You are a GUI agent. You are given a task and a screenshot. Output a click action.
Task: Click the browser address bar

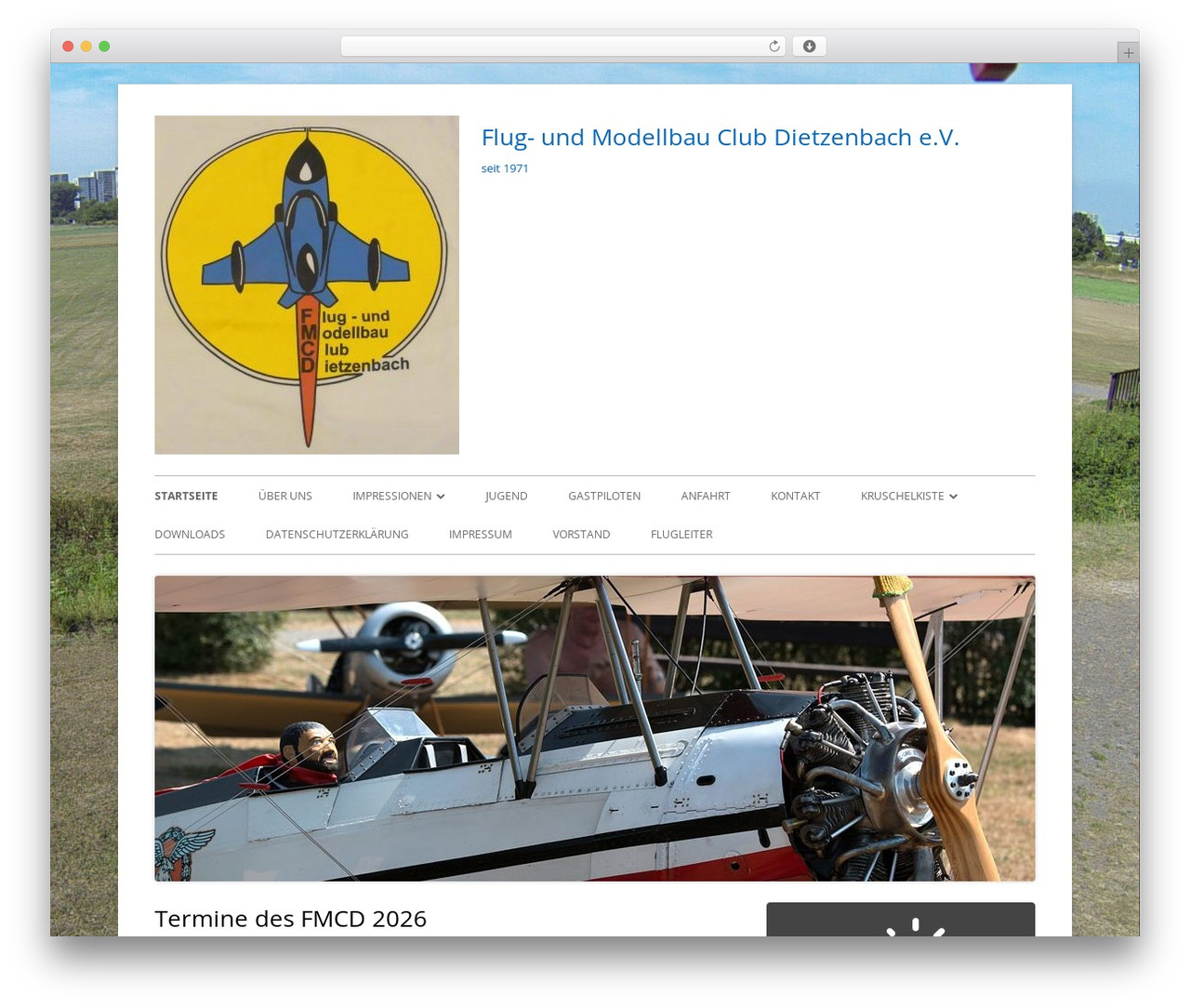point(562,46)
